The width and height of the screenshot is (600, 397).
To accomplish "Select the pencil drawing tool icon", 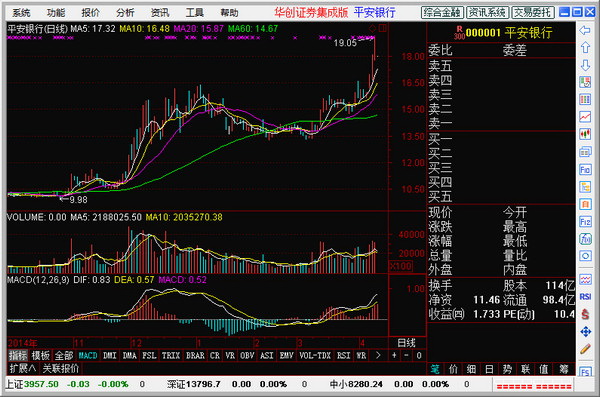I will pyautogui.click(x=585, y=349).
